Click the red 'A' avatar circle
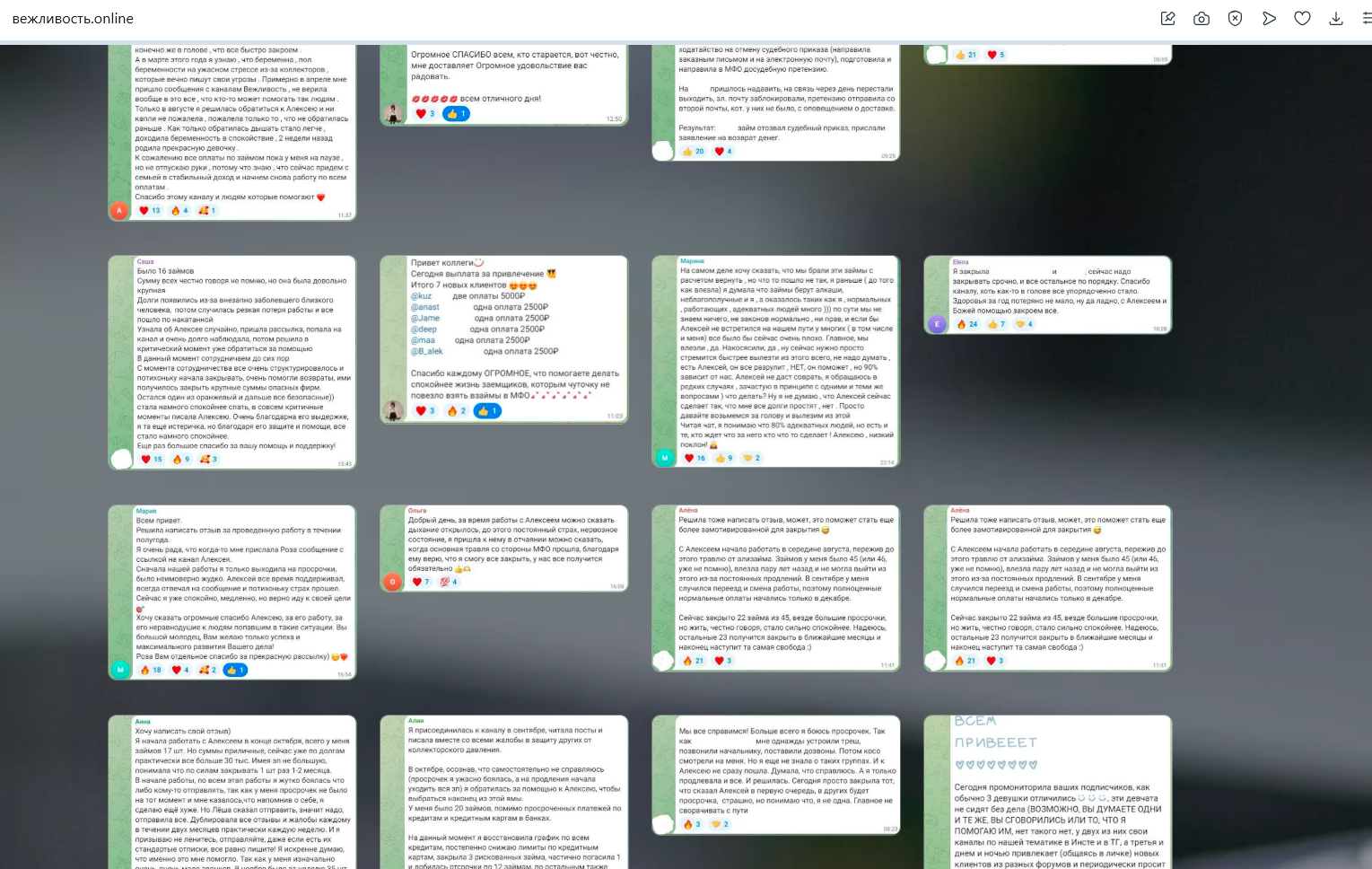1372x869 pixels. pos(119,210)
